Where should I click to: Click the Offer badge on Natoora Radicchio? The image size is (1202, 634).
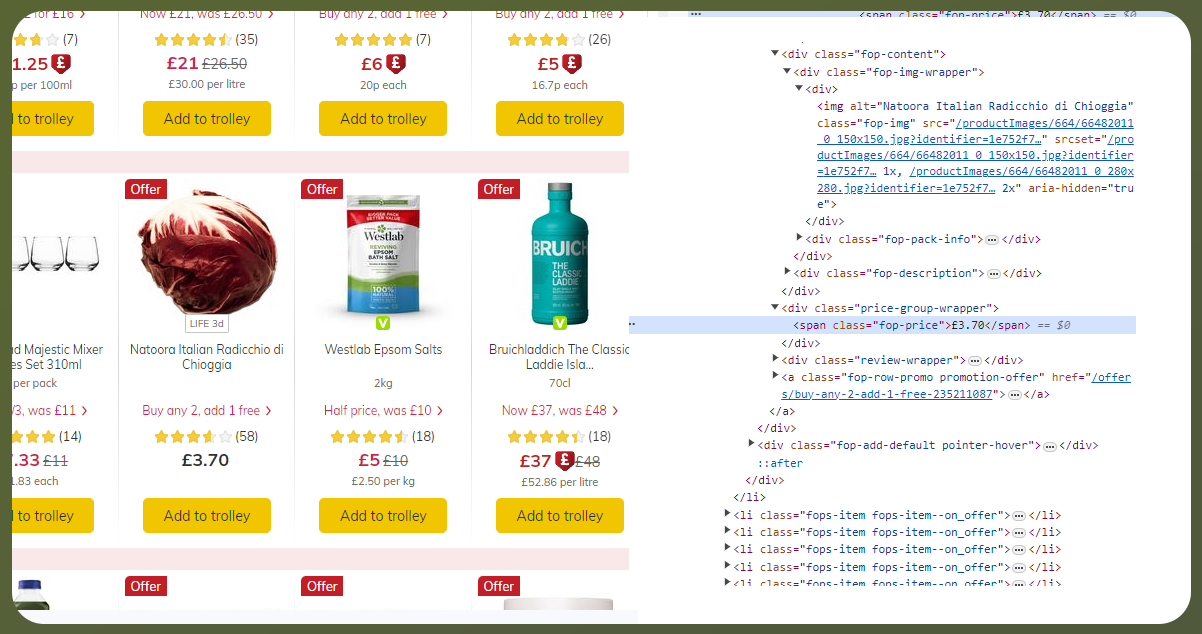146,189
